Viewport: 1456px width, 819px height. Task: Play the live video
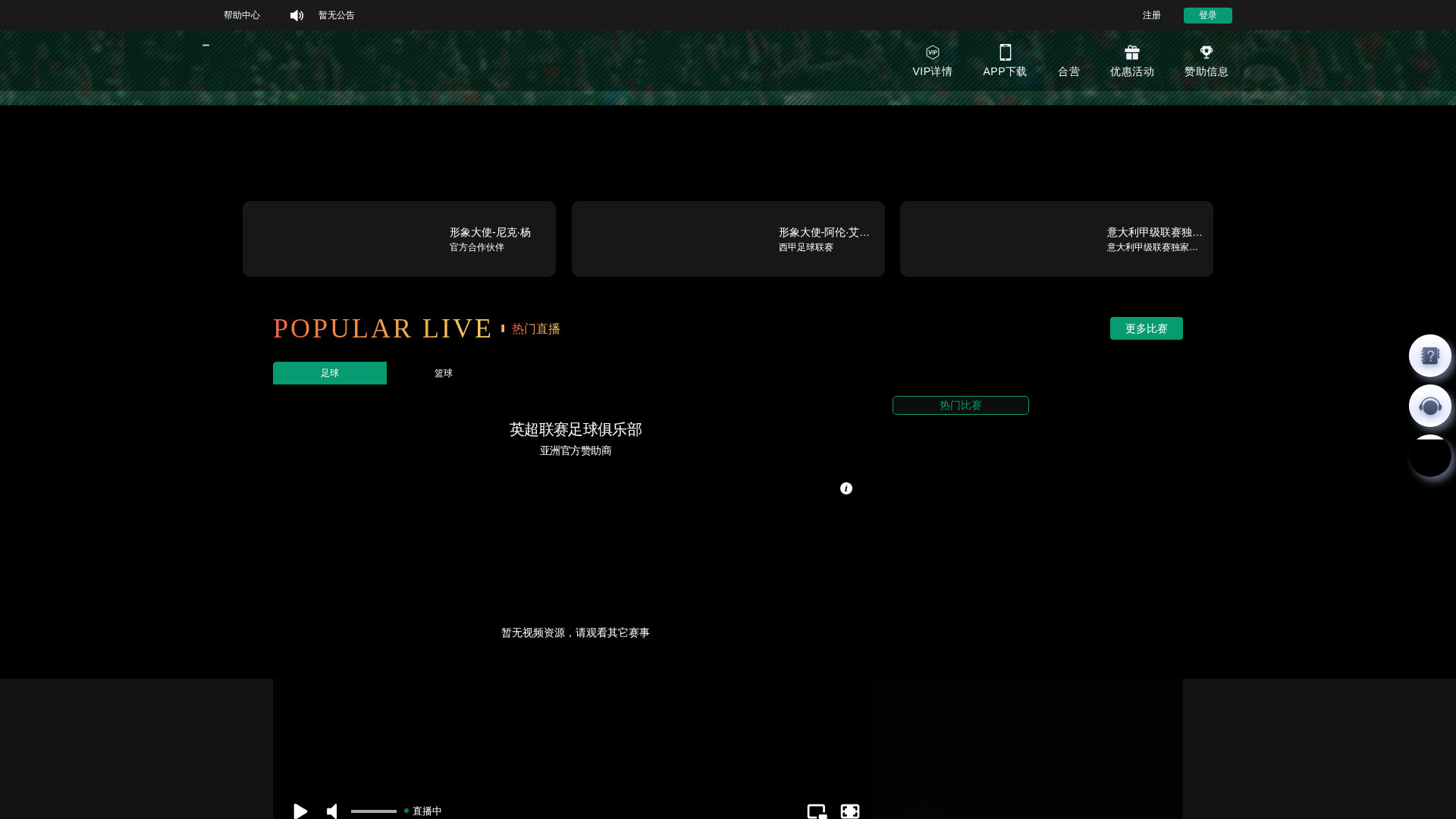[x=300, y=811]
